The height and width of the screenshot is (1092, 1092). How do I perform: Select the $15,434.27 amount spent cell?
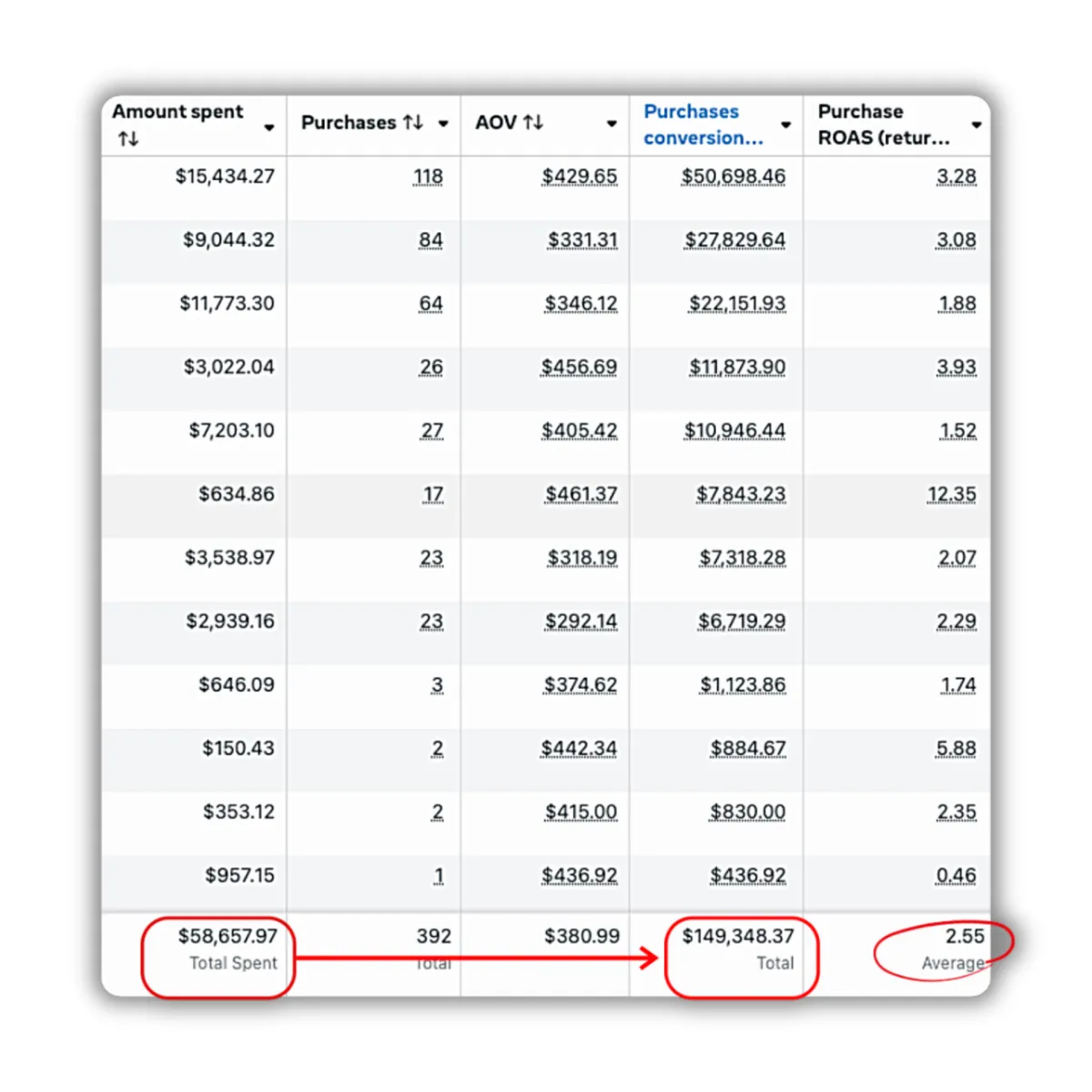point(225,177)
